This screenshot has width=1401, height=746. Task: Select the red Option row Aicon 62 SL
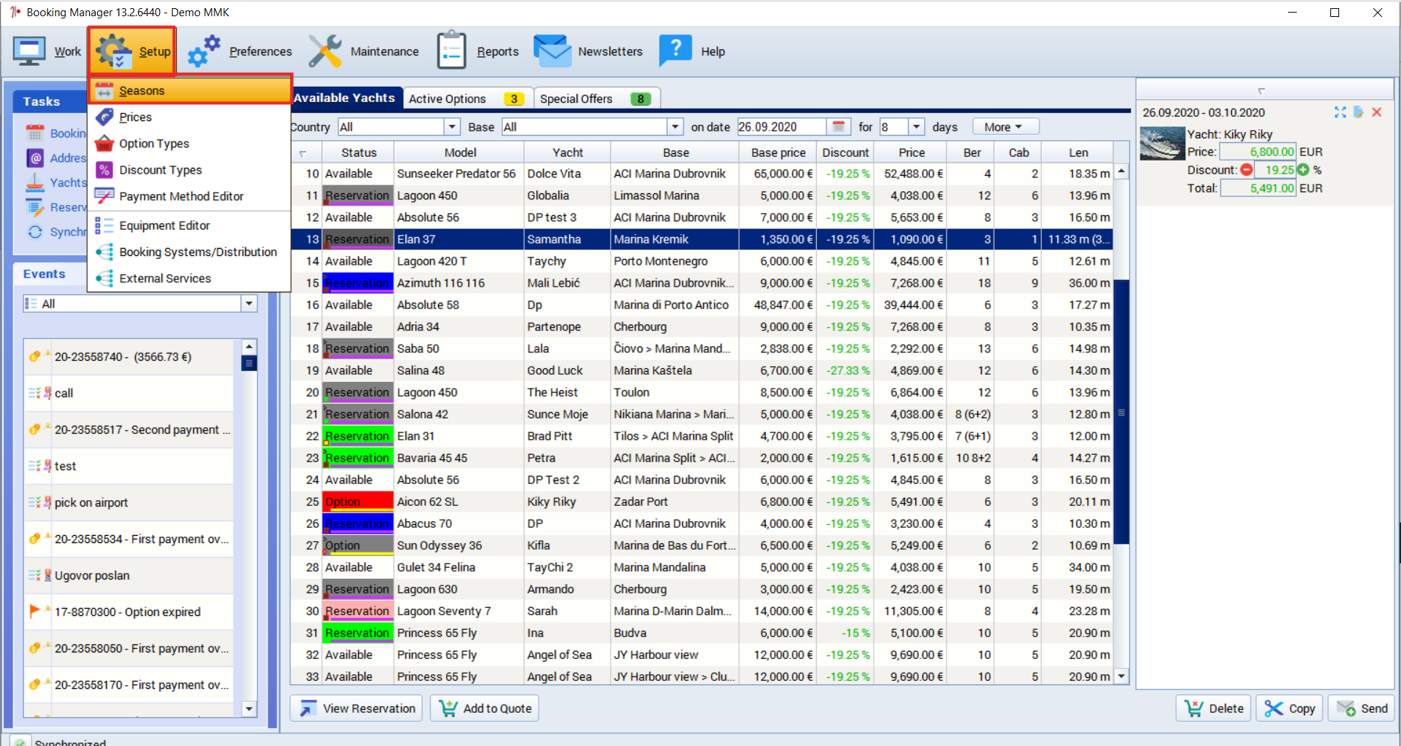702,502
